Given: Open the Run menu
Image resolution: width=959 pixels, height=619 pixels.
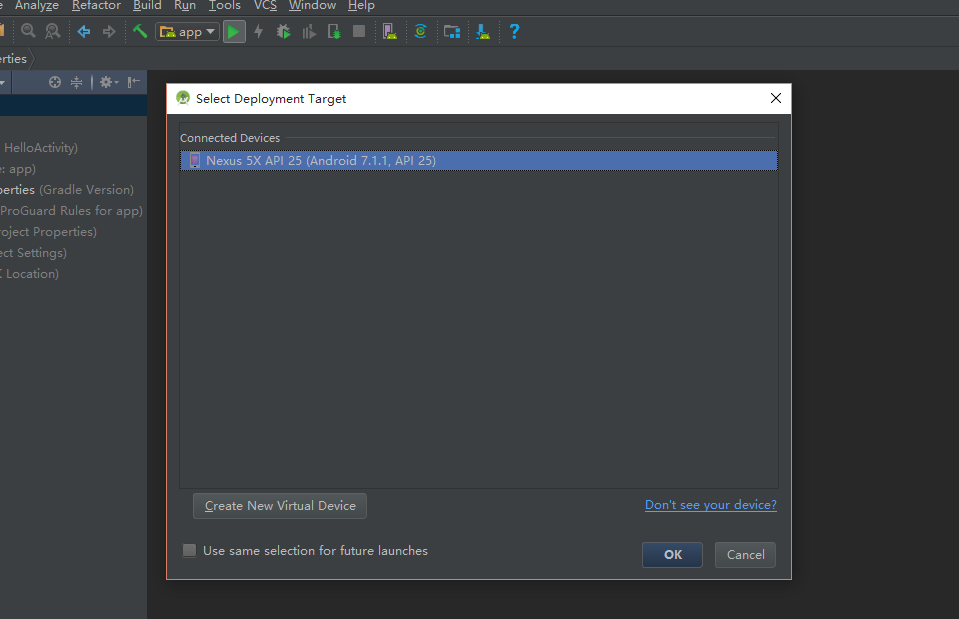Looking at the screenshot, I should tap(185, 6).
